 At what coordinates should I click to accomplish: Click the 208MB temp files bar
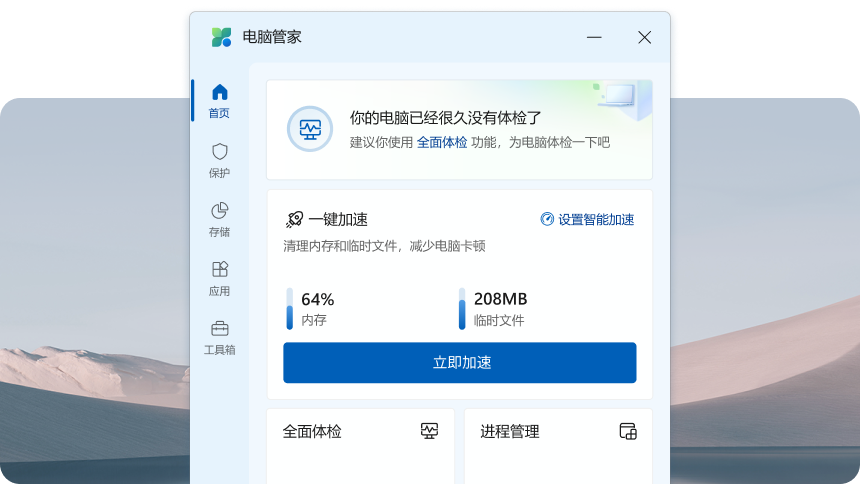[x=462, y=309]
